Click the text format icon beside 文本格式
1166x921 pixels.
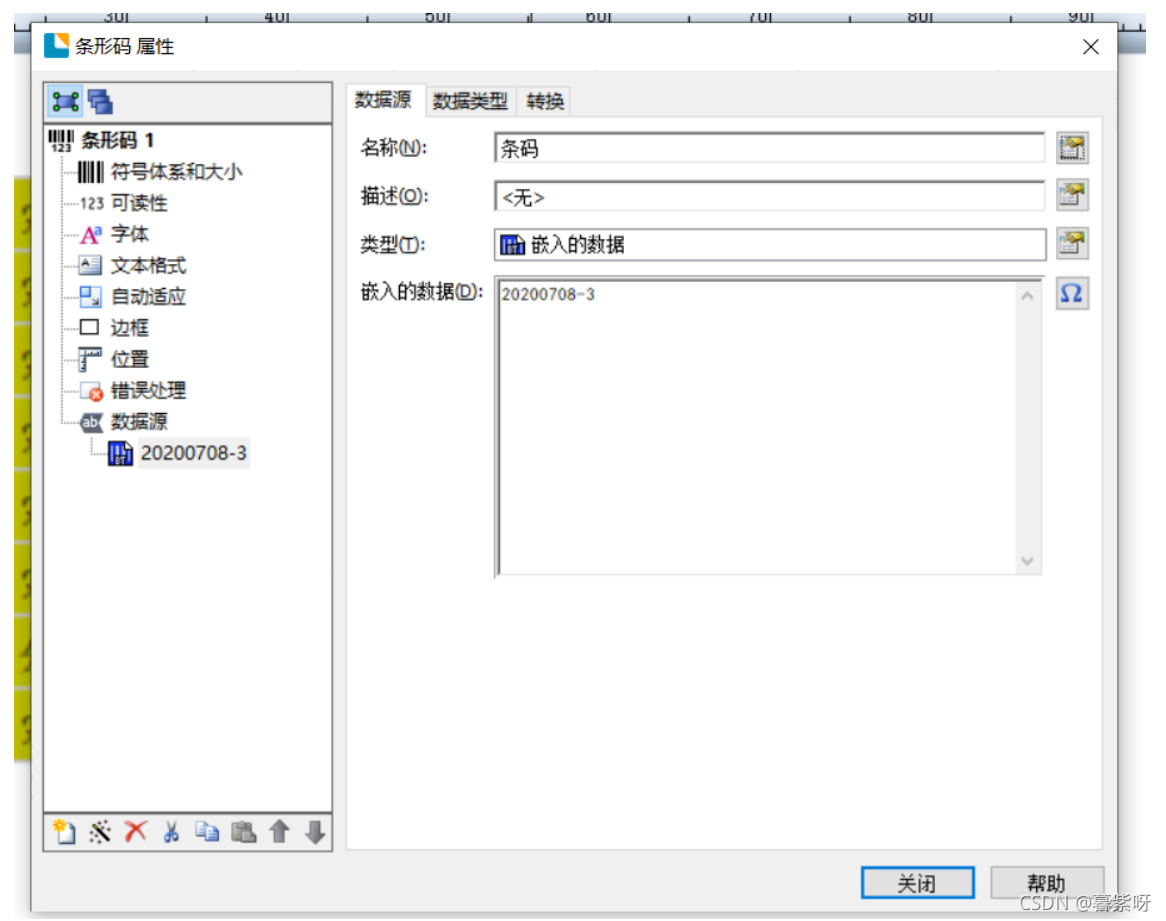point(90,265)
